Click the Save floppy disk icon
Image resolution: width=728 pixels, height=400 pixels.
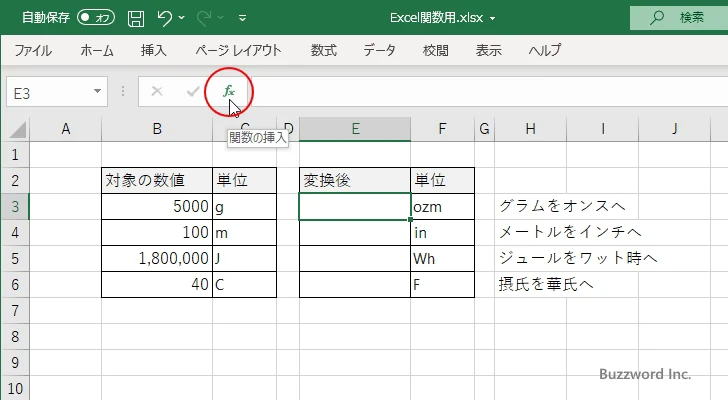136,18
